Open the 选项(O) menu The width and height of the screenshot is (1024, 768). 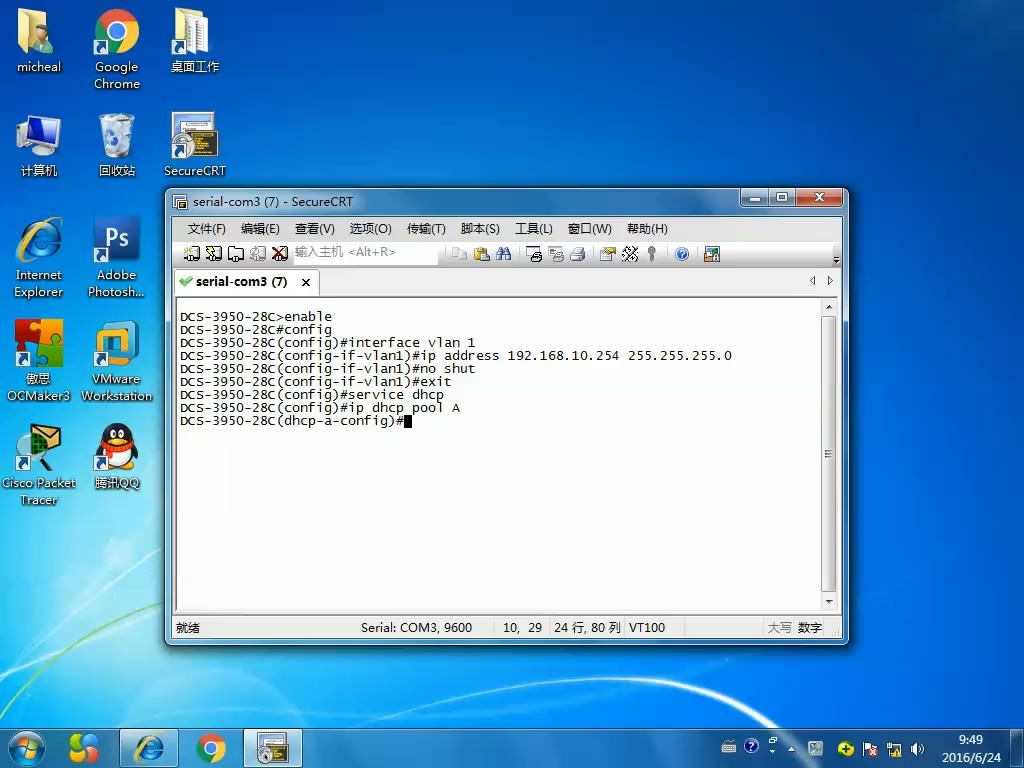pyautogui.click(x=370, y=229)
